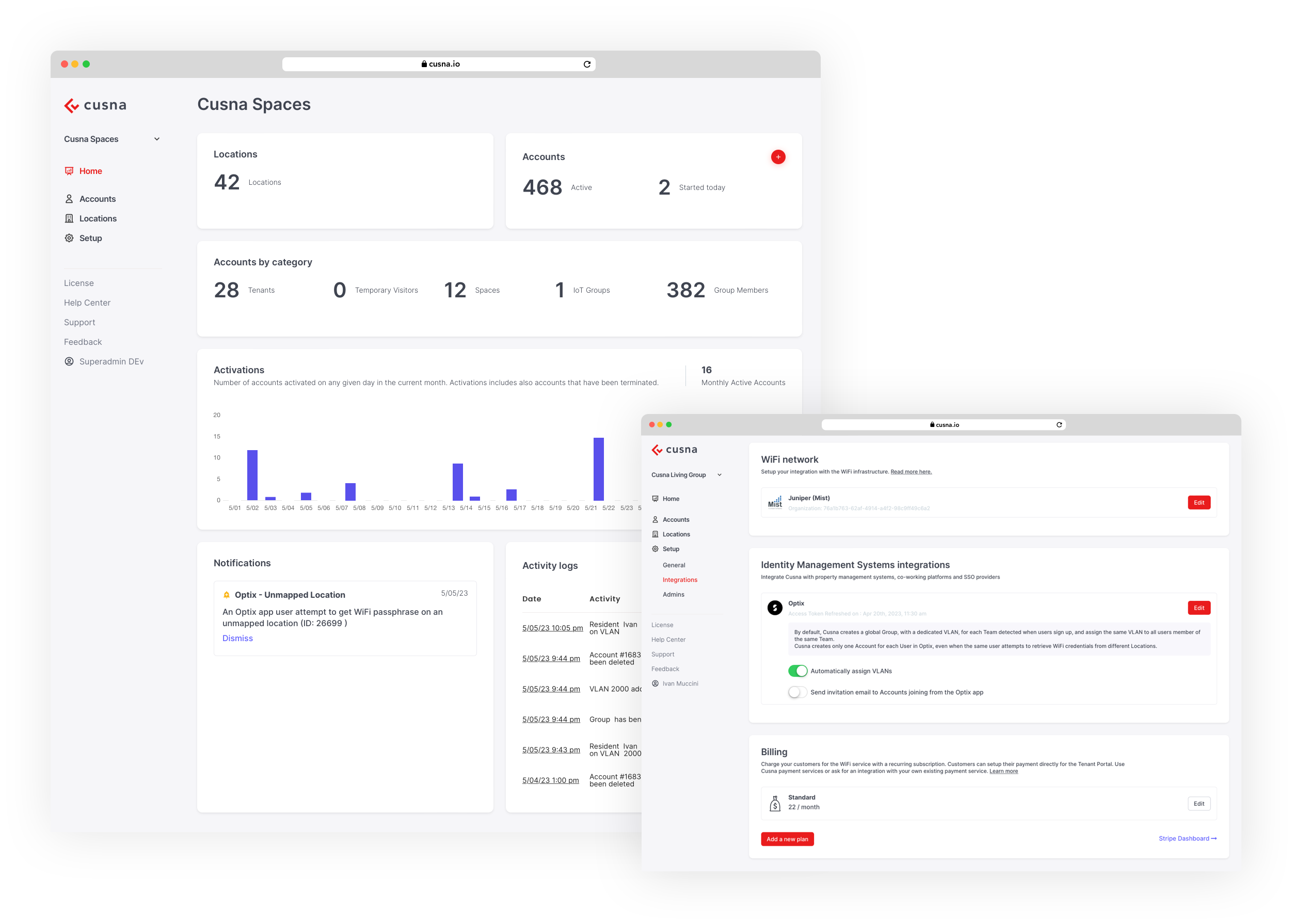The height and width of the screenshot is (924, 1293).
Task: Click the Accounts person icon in the front window
Action: [655, 519]
